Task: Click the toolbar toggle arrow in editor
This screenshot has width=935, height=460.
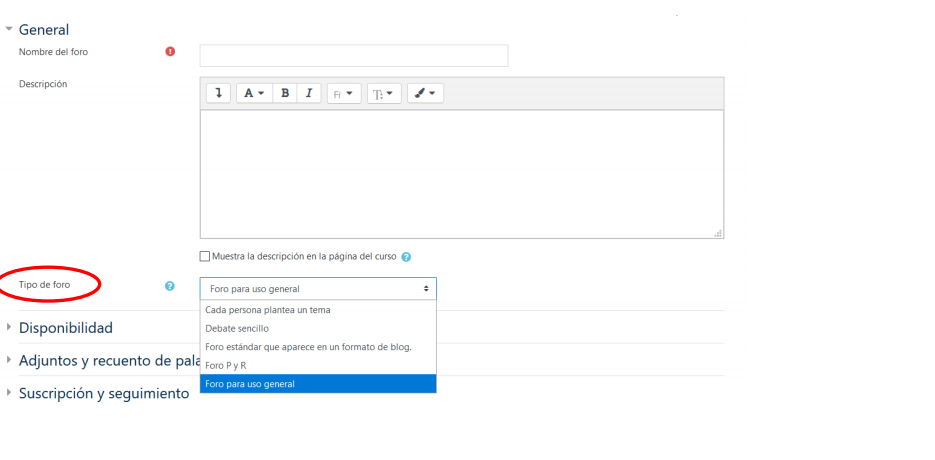Action: pos(218,93)
